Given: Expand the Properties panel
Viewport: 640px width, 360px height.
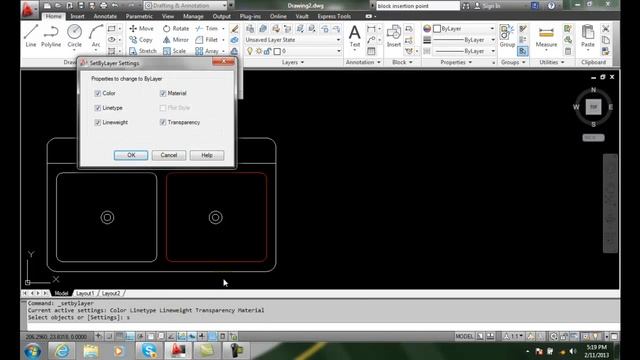Looking at the screenshot, I should tap(456, 62).
